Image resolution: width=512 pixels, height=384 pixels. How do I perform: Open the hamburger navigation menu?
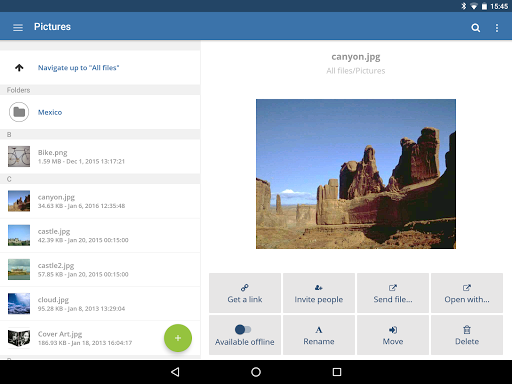[x=18, y=27]
